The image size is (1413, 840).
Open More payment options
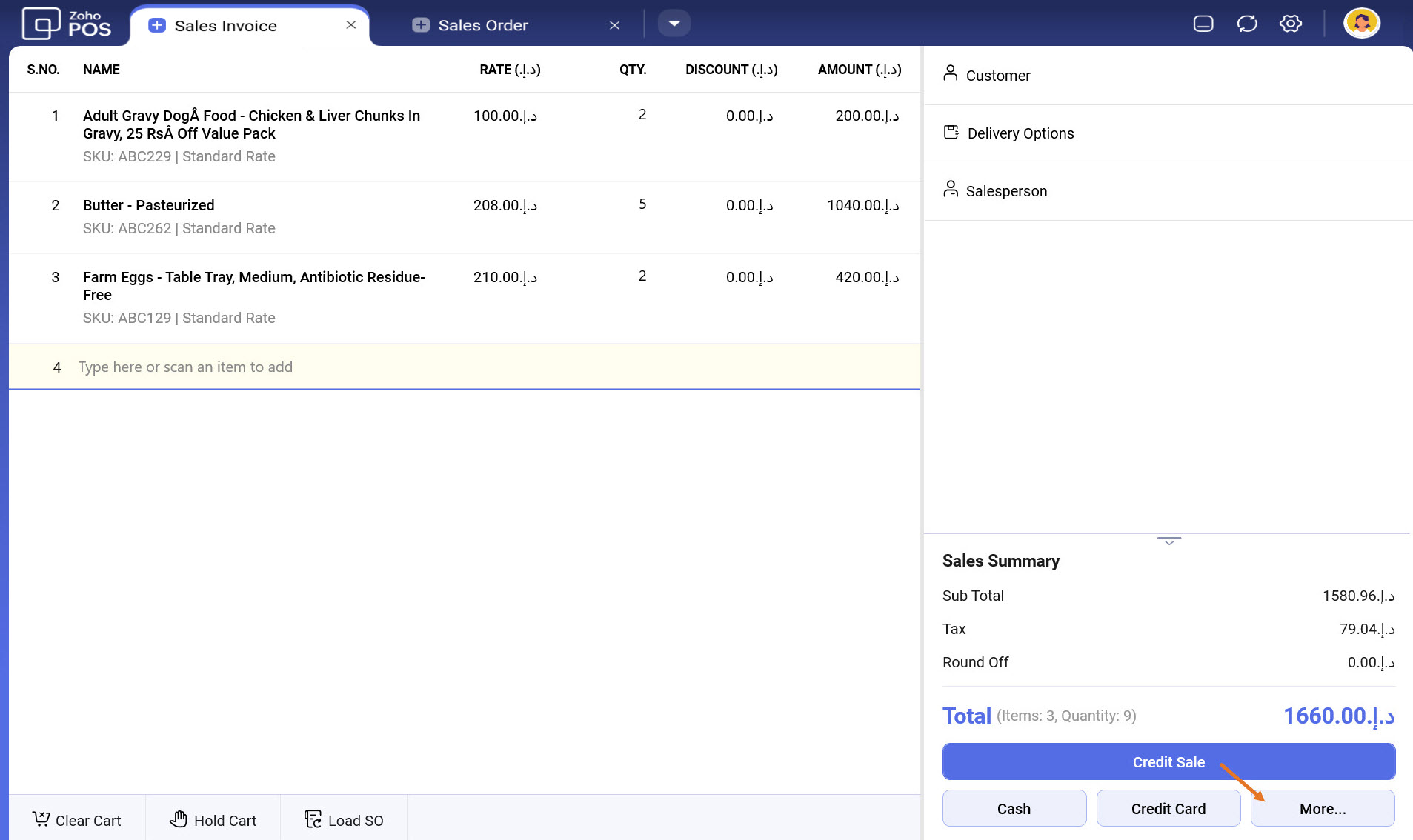pos(1322,809)
